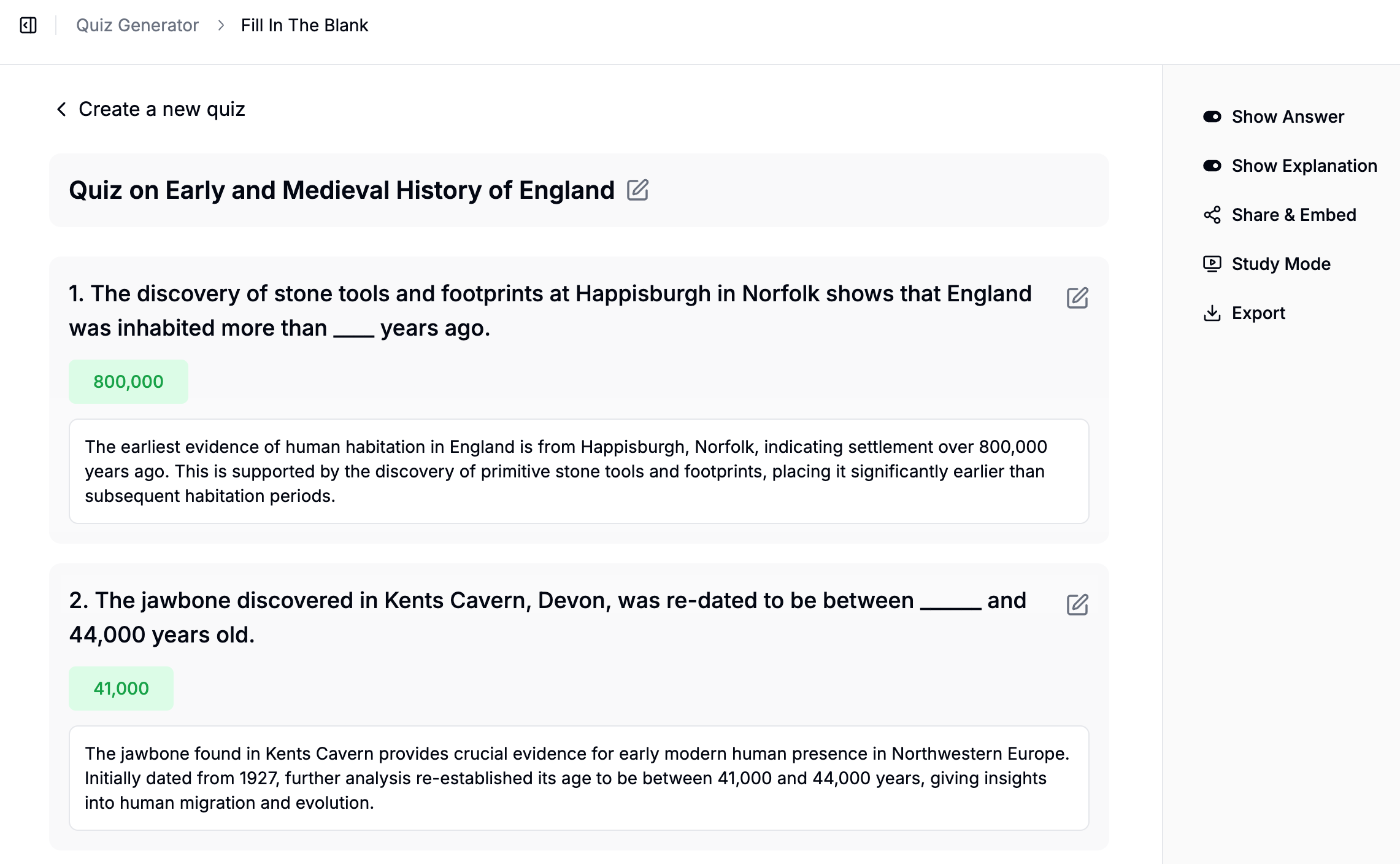Click the Happisburgh explanation text box
This screenshot has height=864, width=1400.
coord(579,471)
